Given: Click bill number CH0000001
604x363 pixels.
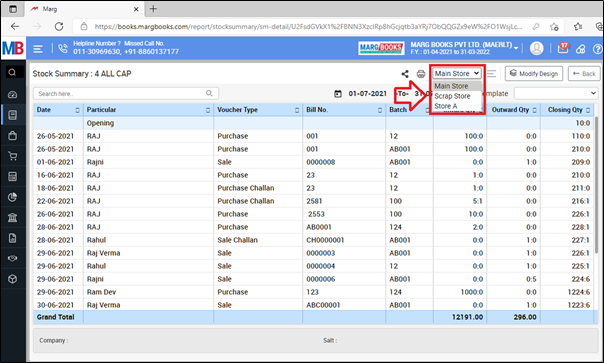Looking at the screenshot, I should tap(325, 240).
